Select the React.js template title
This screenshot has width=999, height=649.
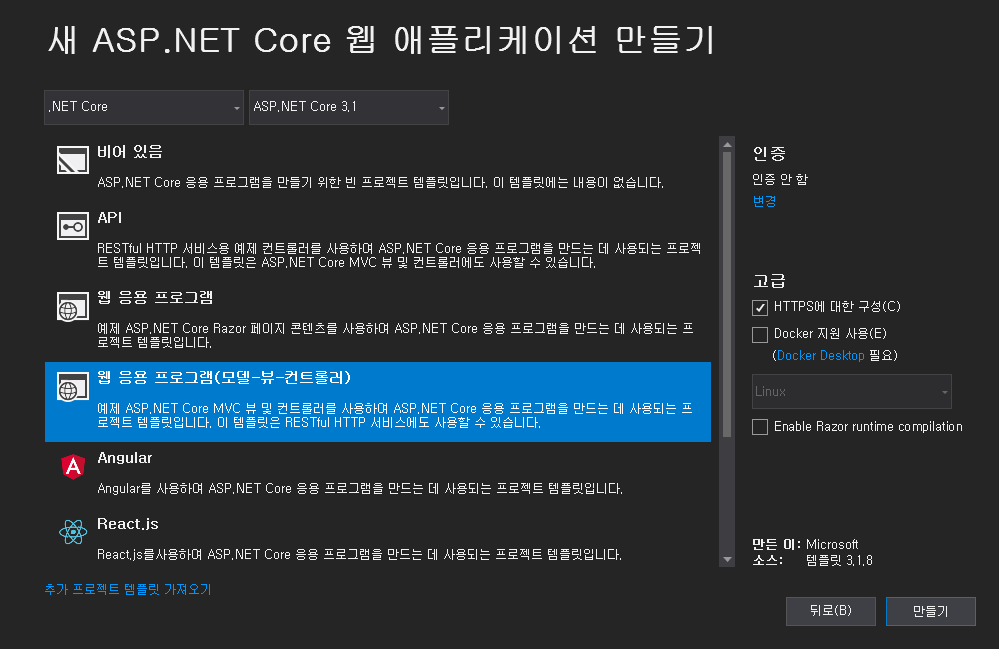127,524
